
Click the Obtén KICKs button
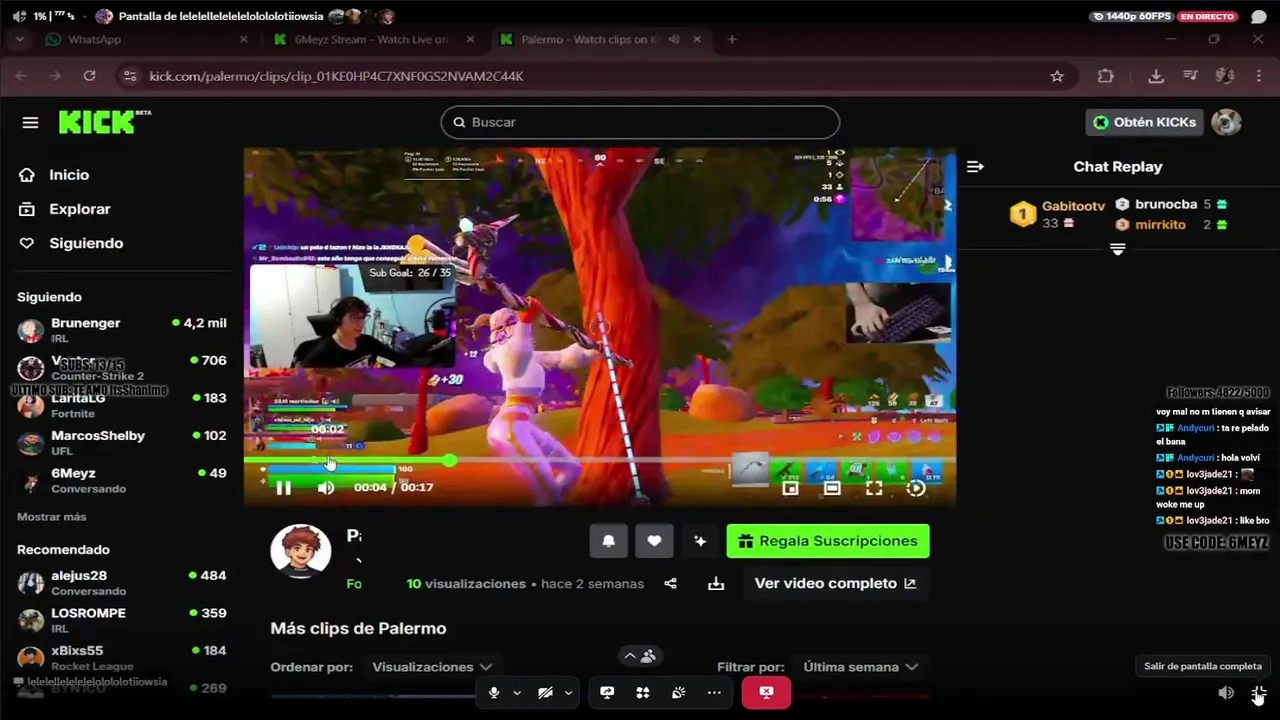[1144, 122]
